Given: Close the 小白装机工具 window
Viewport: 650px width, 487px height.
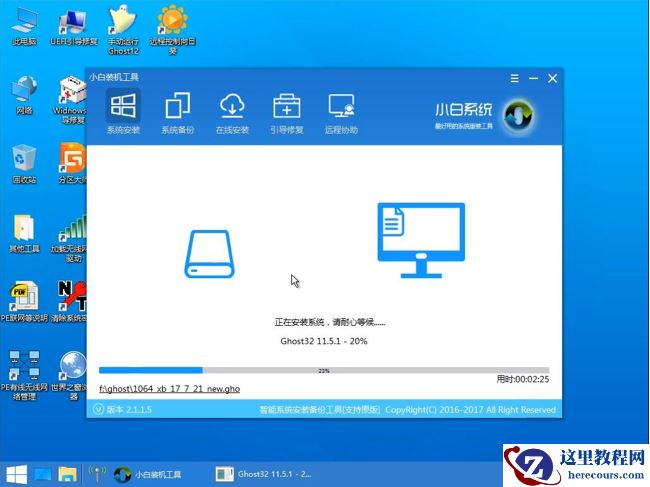Looking at the screenshot, I should click(553, 78).
